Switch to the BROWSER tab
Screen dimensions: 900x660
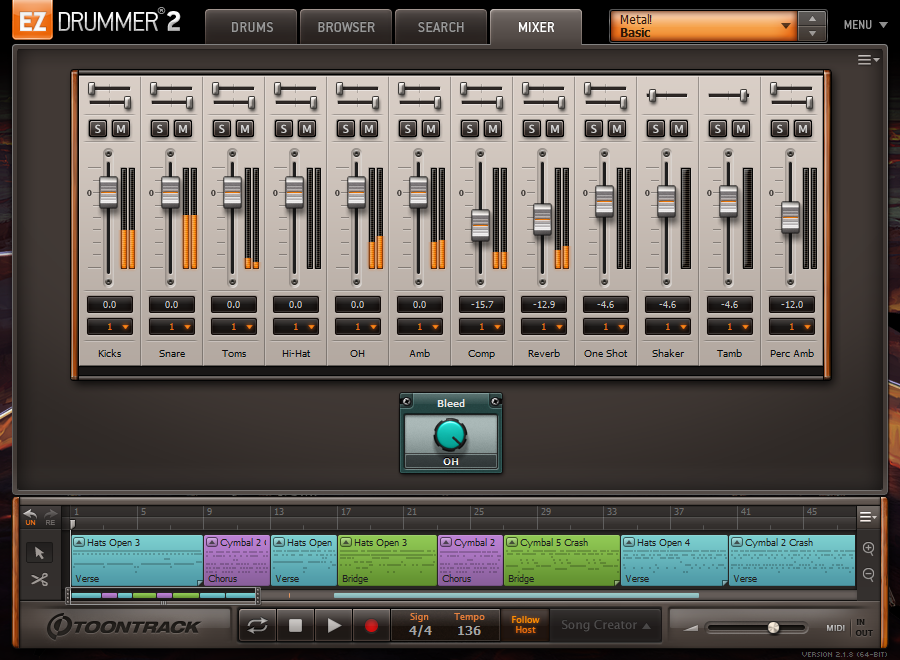click(346, 27)
